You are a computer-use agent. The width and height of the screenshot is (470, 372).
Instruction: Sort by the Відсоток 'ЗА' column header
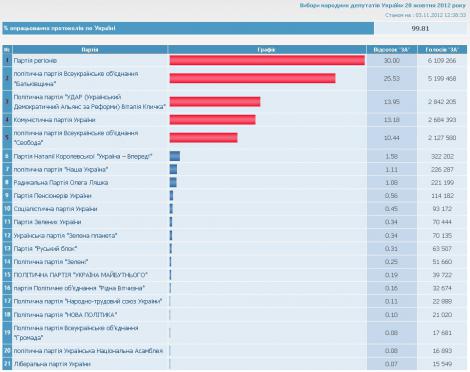tap(392, 50)
